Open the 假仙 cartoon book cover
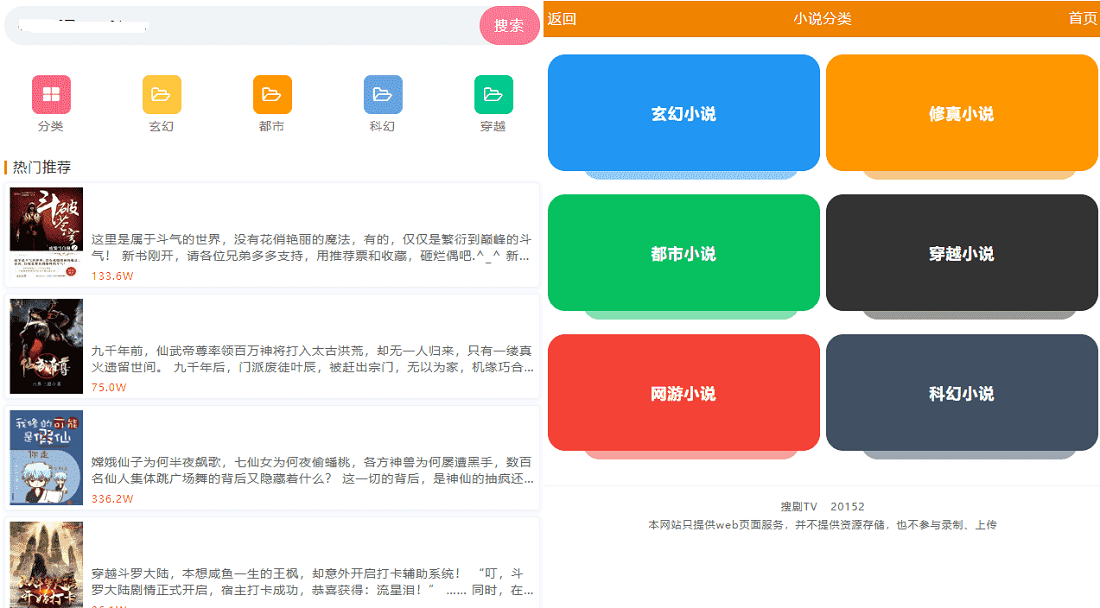Viewport: 1100px width, 608px height. click(x=47, y=457)
